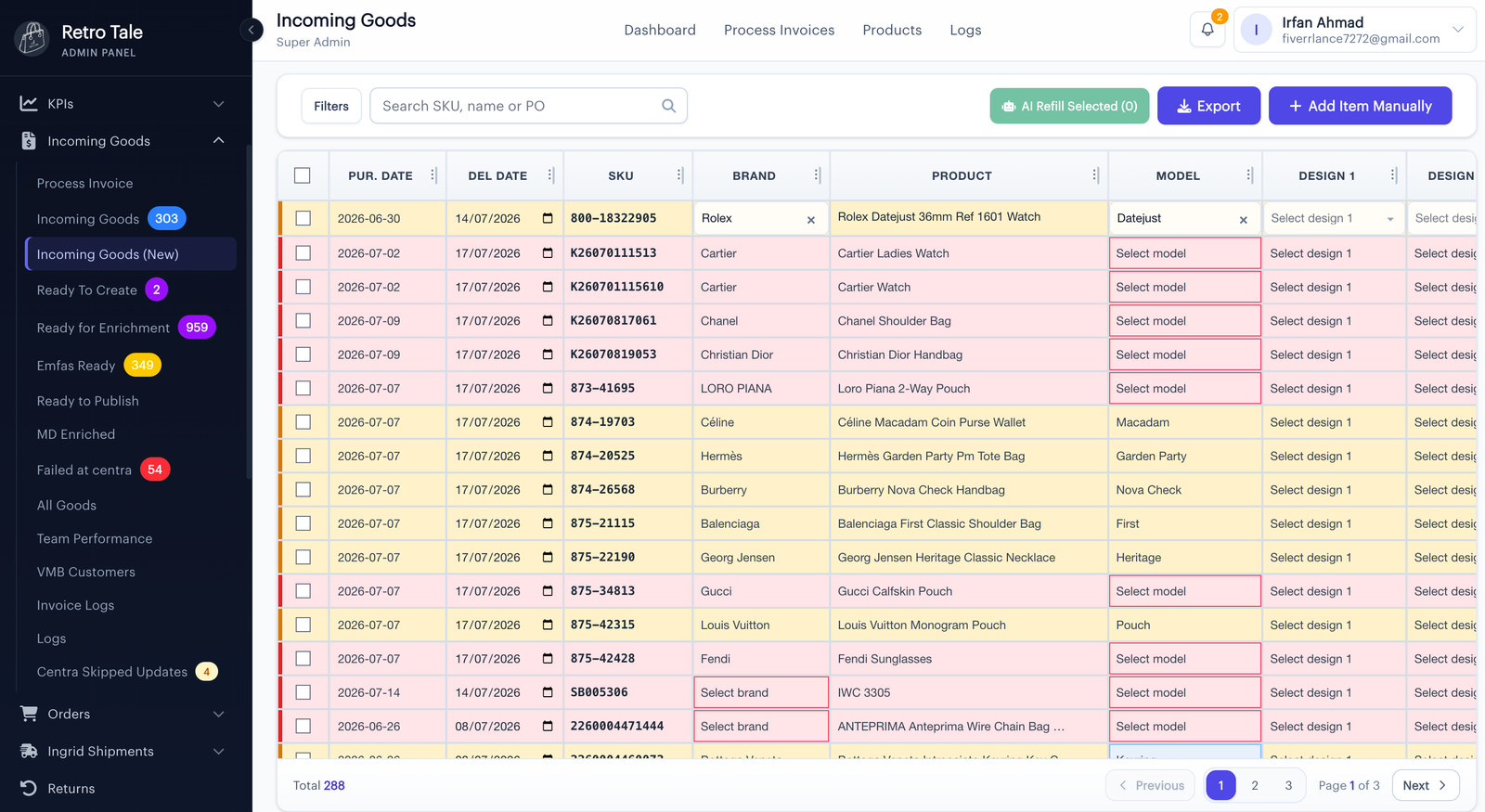
Task: Expand the KPIs sidebar section
Action: (219, 104)
